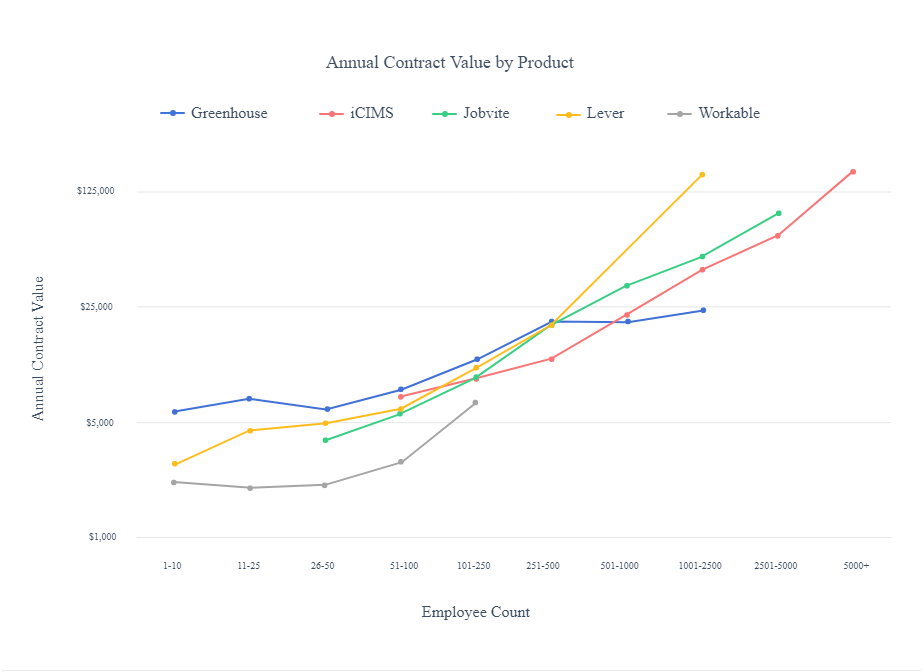Select the Lever data point at 1001-2500
The image size is (923, 672).
tap(703, 174)
